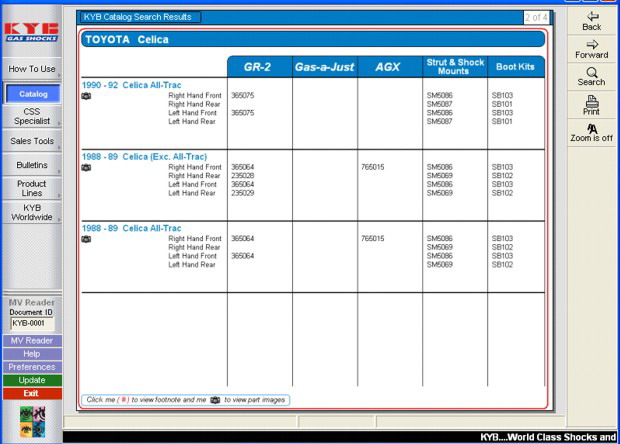620x444 pixels.
Task: Click the Document ID input field
Action: (31, 324)
